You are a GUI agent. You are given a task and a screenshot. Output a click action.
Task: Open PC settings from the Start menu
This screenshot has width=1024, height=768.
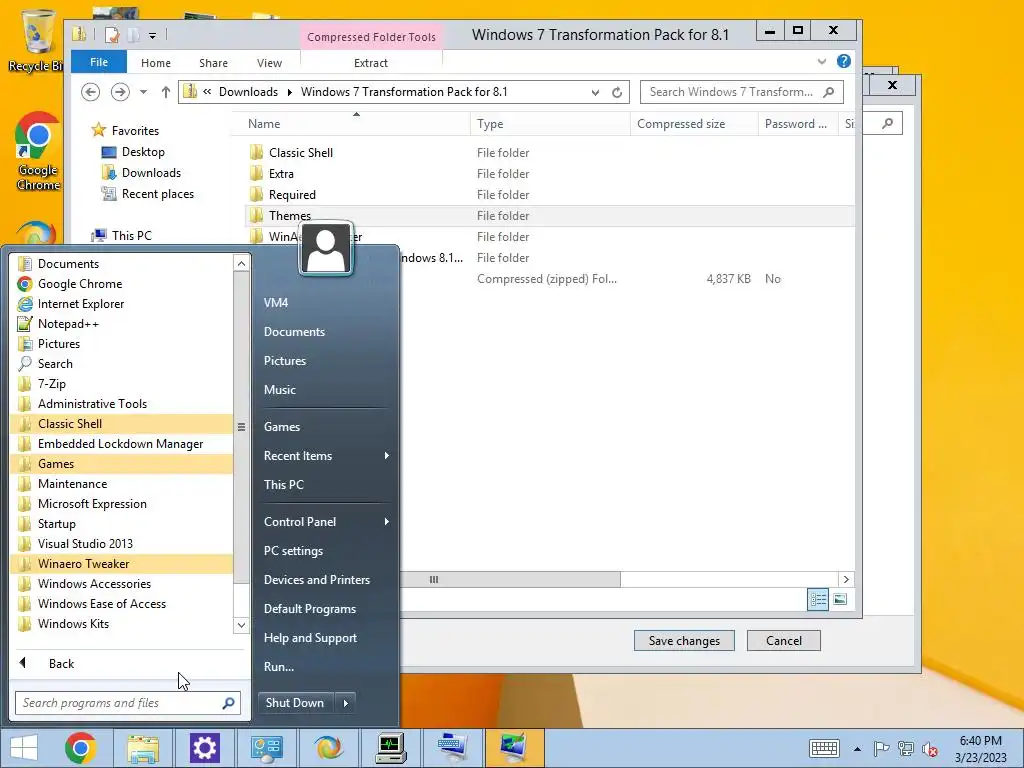[293, 551]
